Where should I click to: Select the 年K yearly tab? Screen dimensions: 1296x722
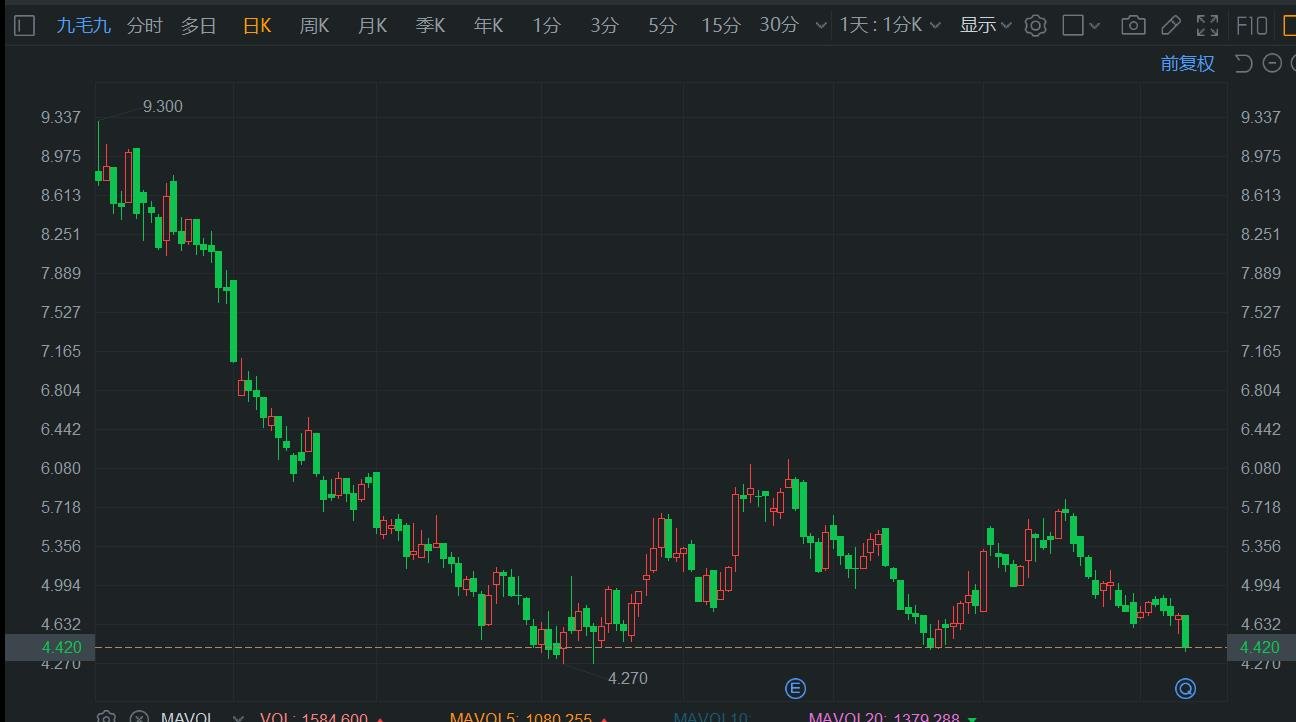[488, 25]
